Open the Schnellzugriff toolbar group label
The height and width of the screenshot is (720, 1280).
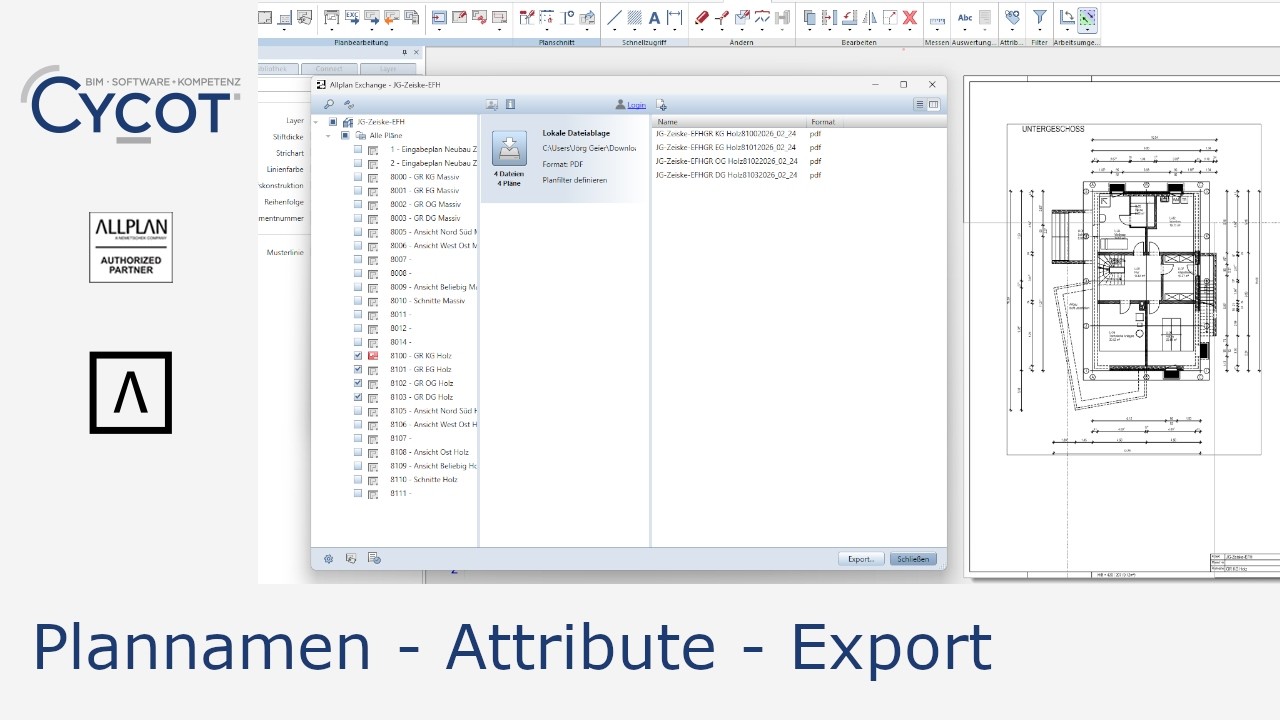coord(643,43)
